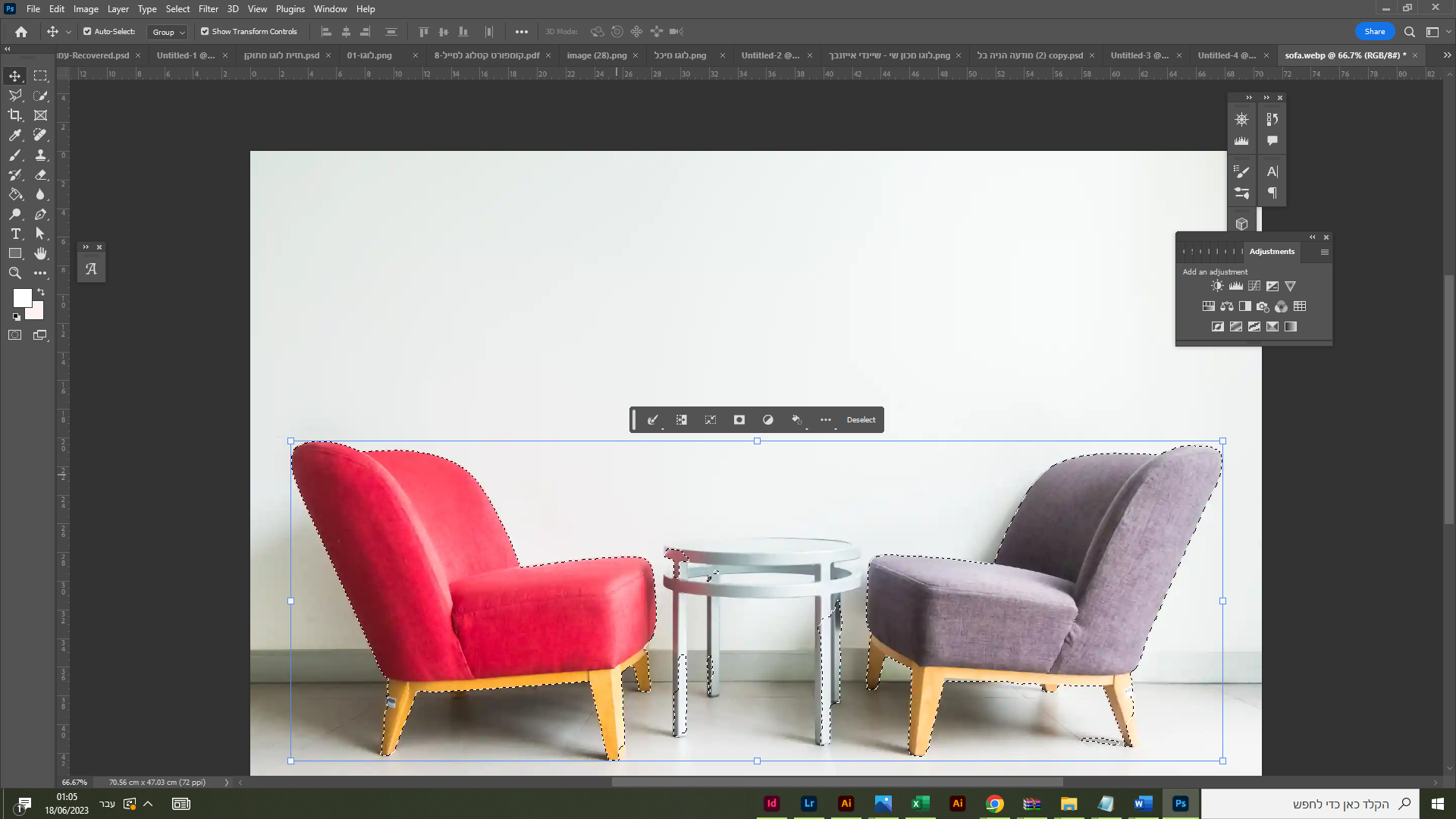Toggle Show Transform Controls checkbox
The height and width of the screenshot is (819, 1456).
(205, 32)
